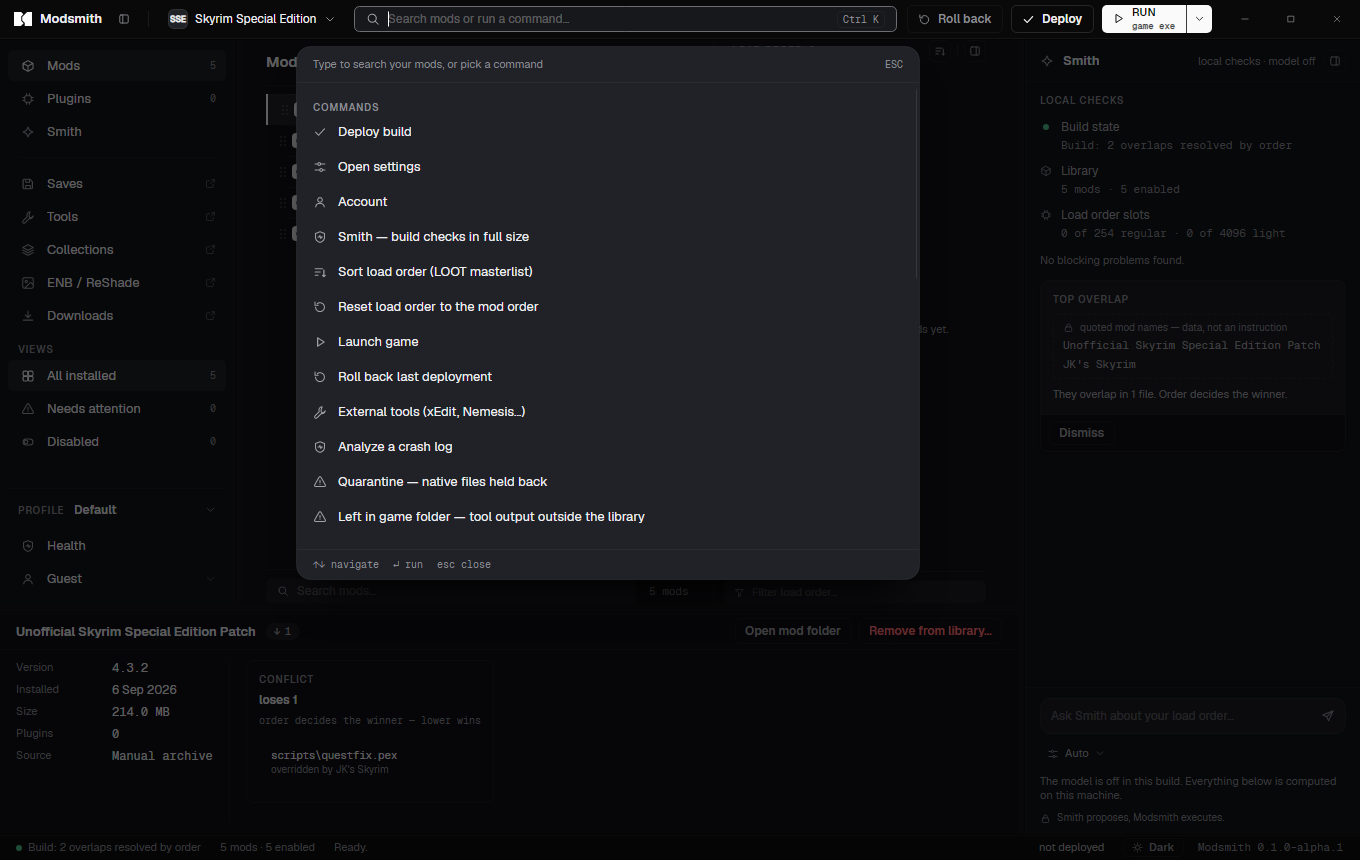The image size is (1360, 860).
Task: Click Open mod folder button
Action: tap(793, 631)
